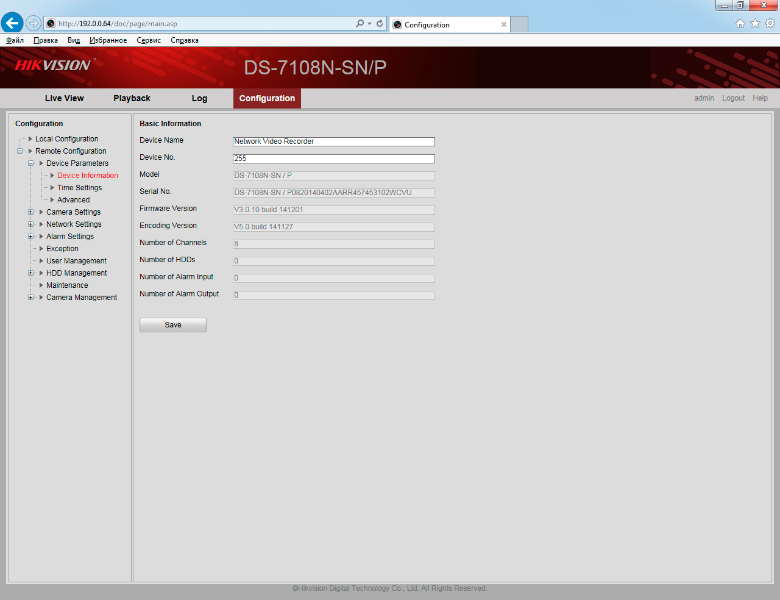Click the Logout link
This screenshot has width=780, height=600.
point(733,98)
